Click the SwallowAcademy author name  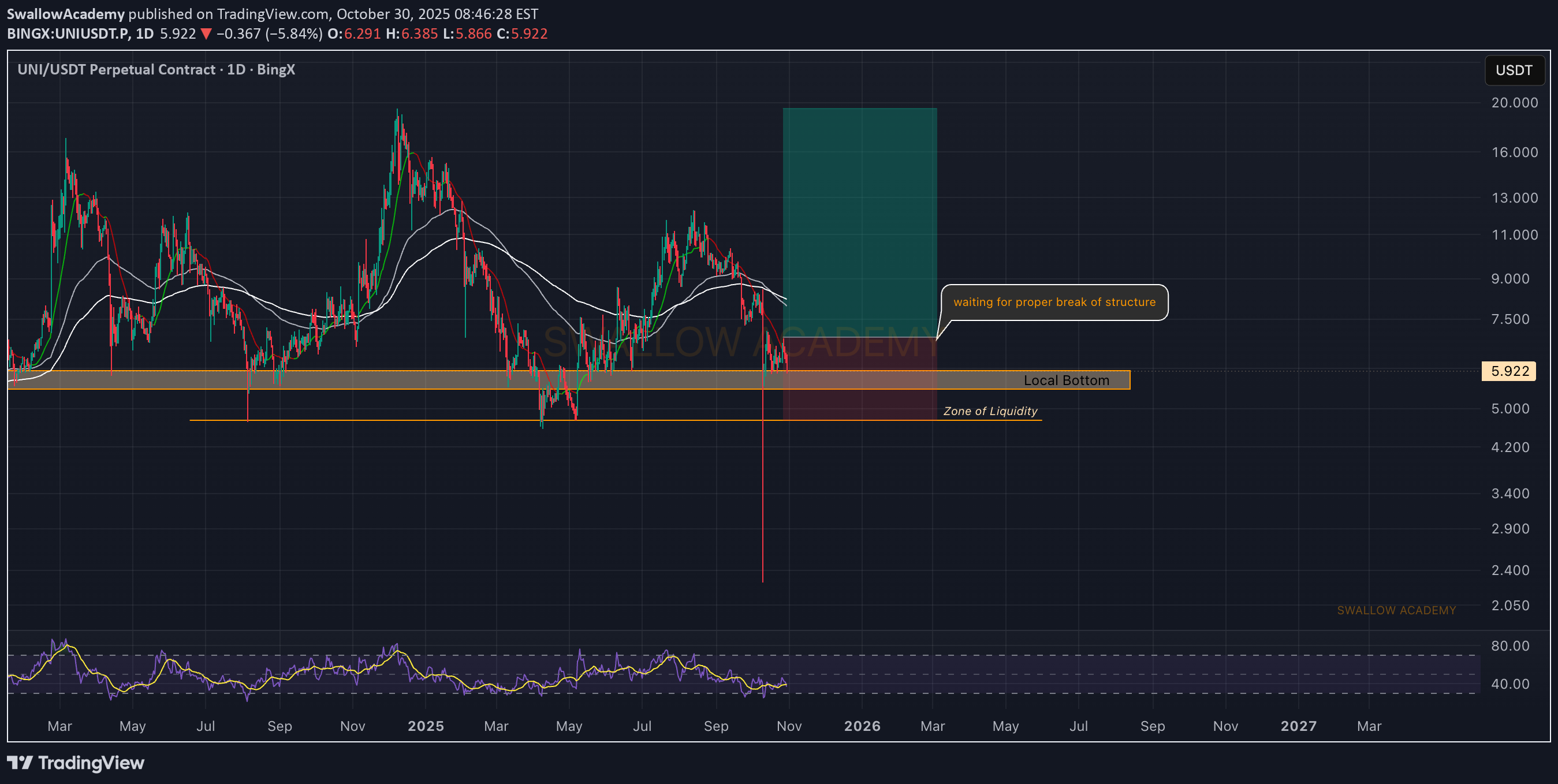point(65,14)
